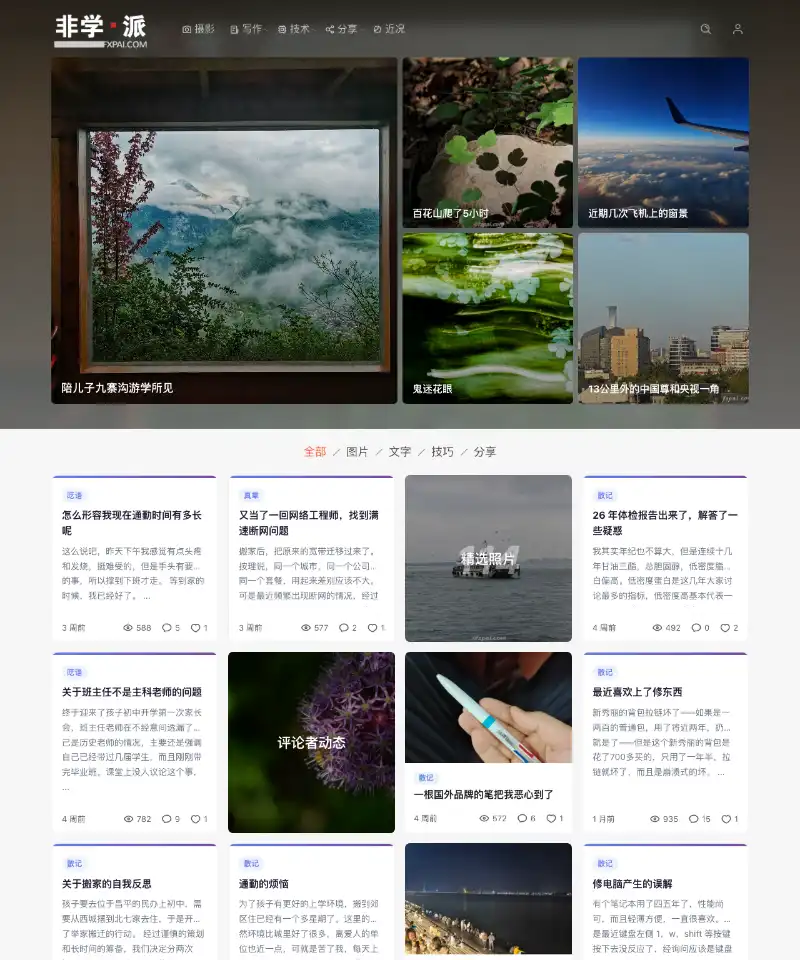Click '1 月前' on 最近喜欢上了修东西 card
This screenshot has height=960, width=800.
pyautogui.click(x=603, y=819)
